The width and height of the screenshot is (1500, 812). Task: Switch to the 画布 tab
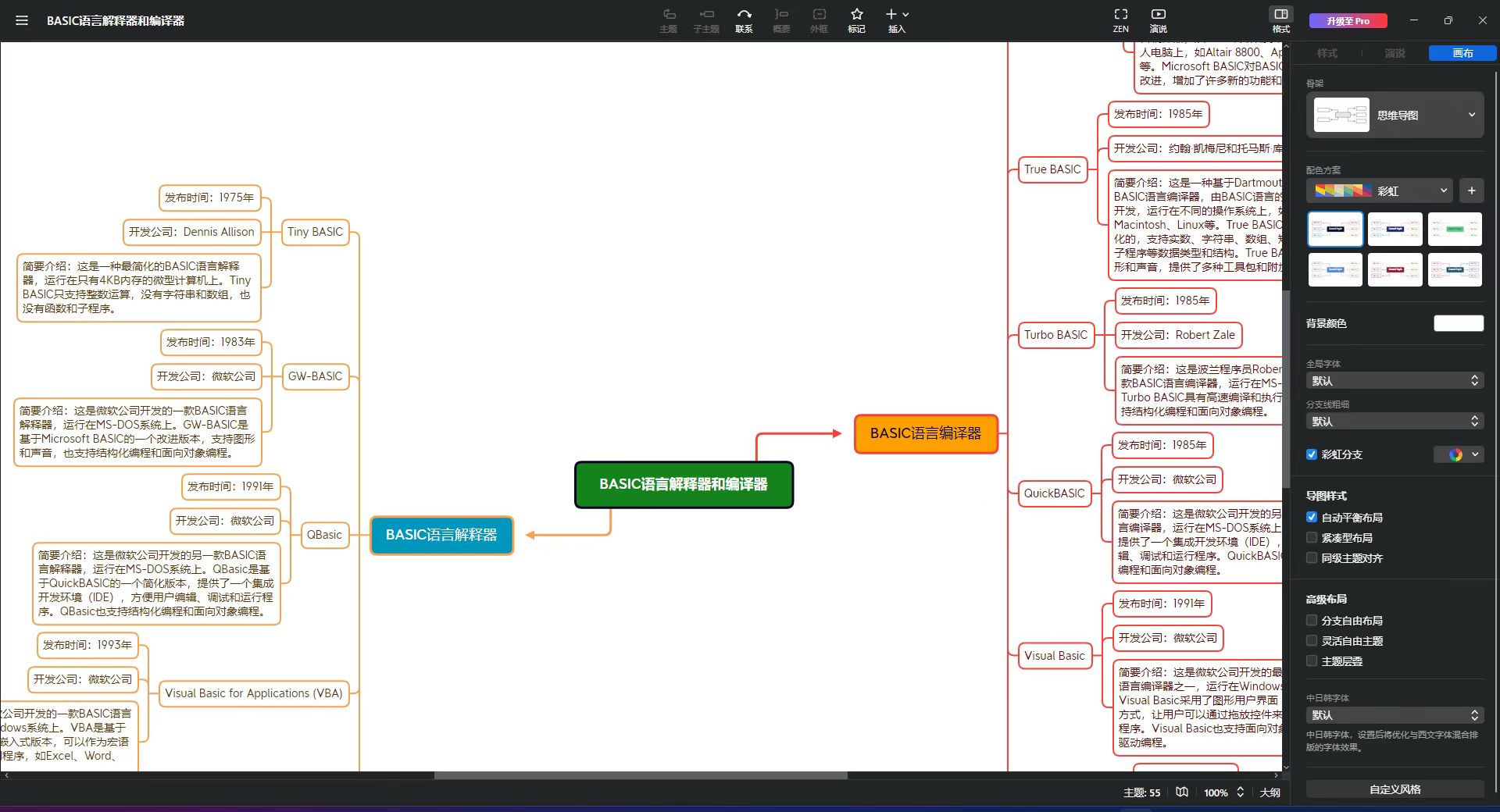pos(1462,53)
